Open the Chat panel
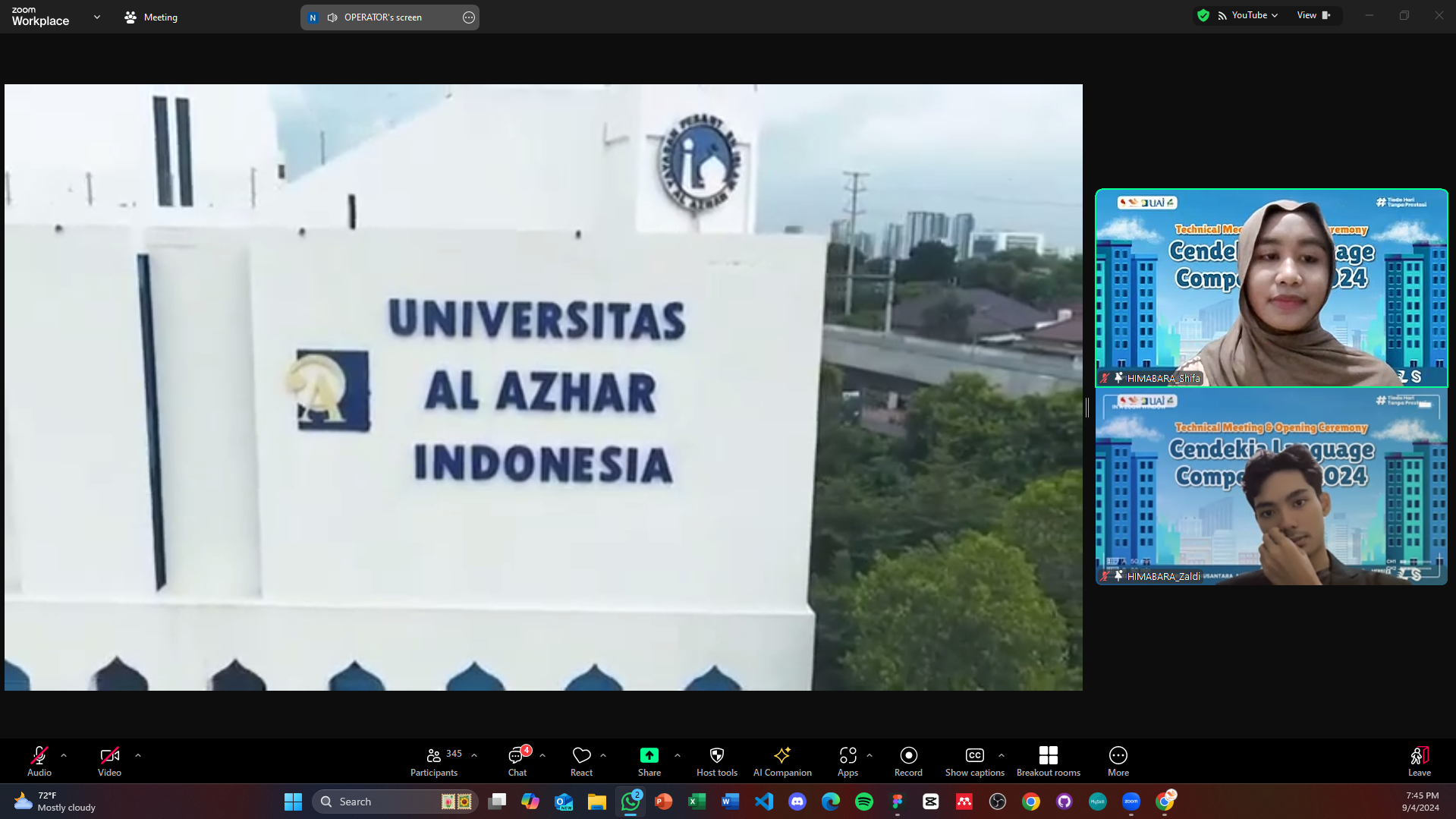This screenshot has width=1456, height=819. tap(517, 761)
